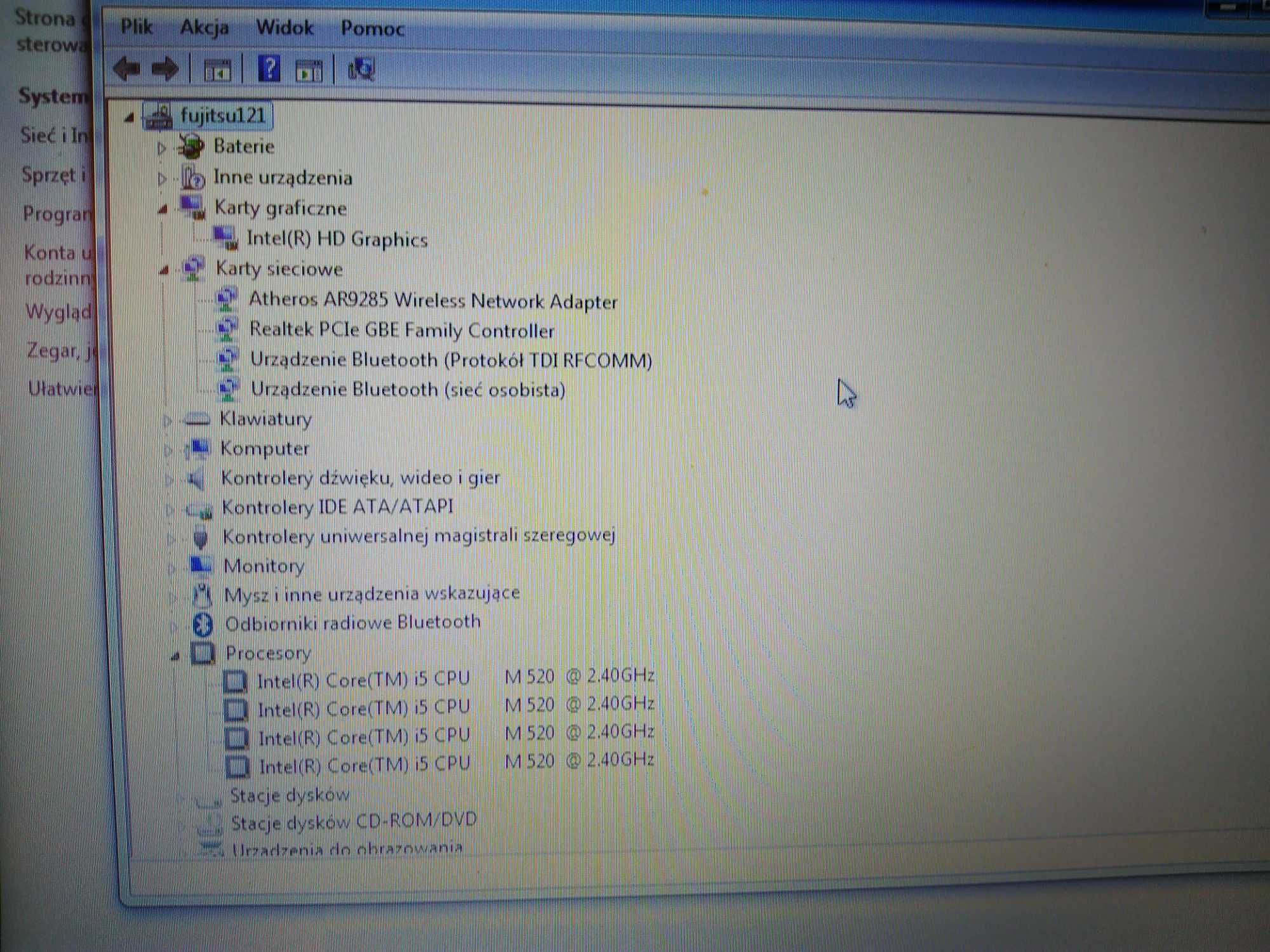Select Stacje dysków row
This screenshot has width=1270, height=952.
pyautogui.click(x=290, y=795)
